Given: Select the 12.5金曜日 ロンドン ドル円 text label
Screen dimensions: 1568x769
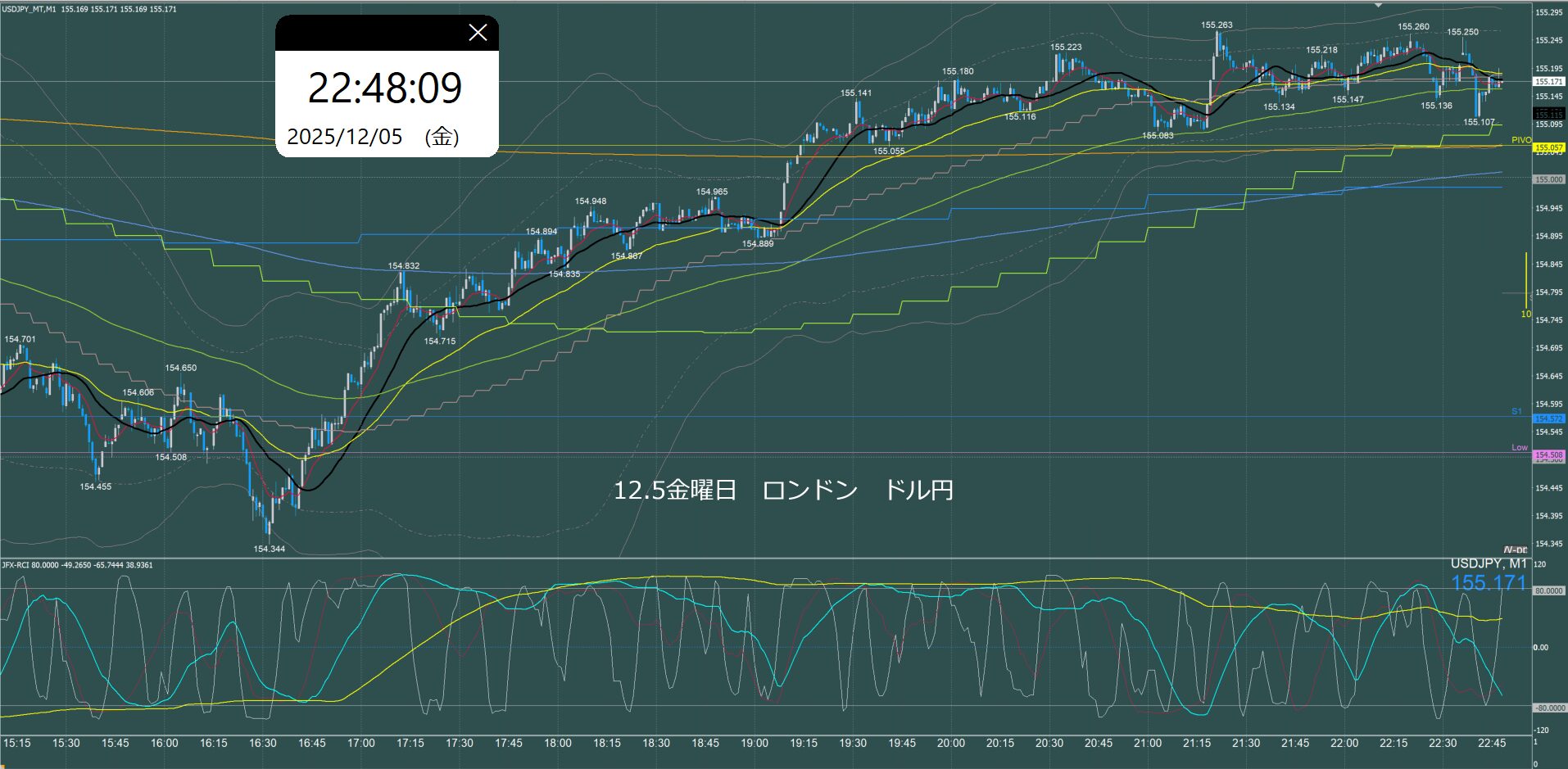Looking at the screenshot, I should coord(783,491).
